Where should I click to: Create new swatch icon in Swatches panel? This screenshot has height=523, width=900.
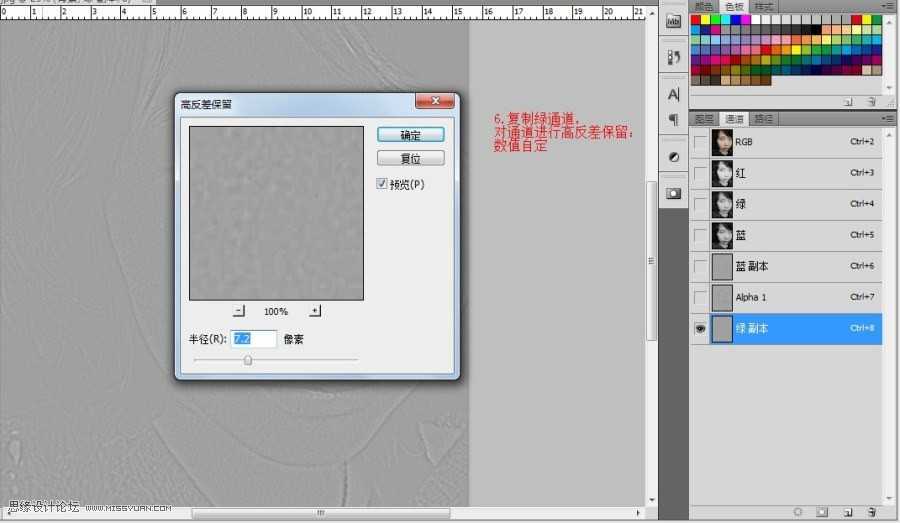[x=848, y=102]
